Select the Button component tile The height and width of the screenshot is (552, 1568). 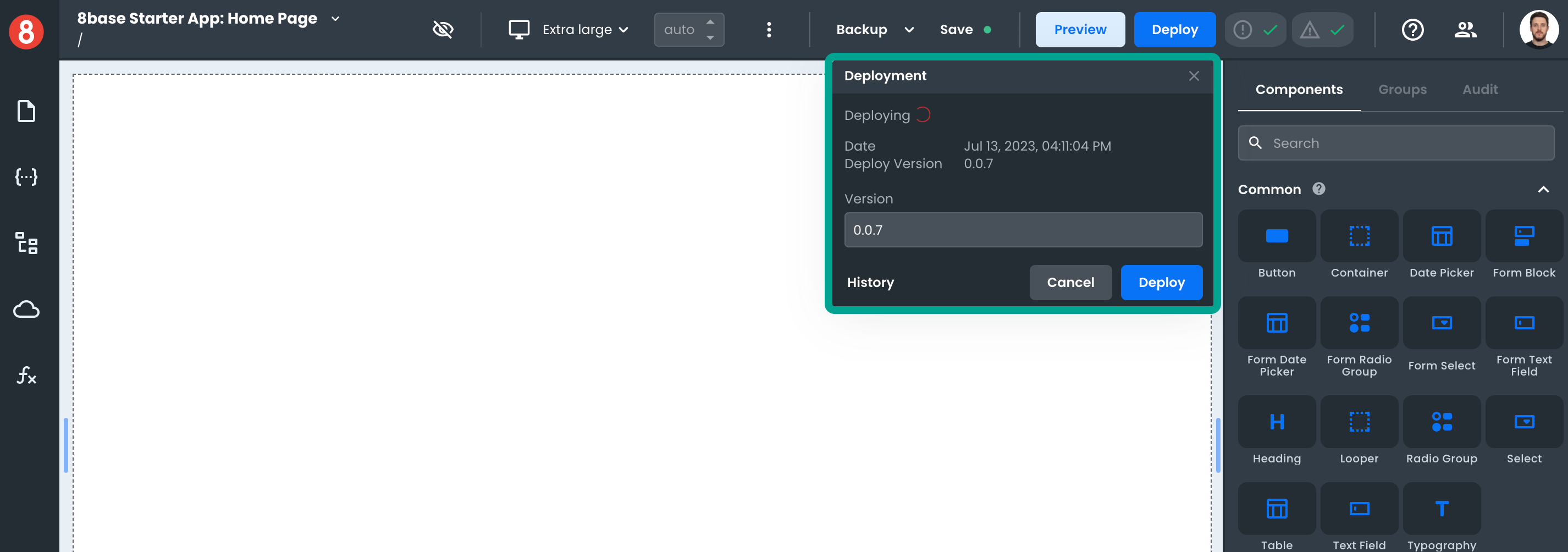(1277, 245)
